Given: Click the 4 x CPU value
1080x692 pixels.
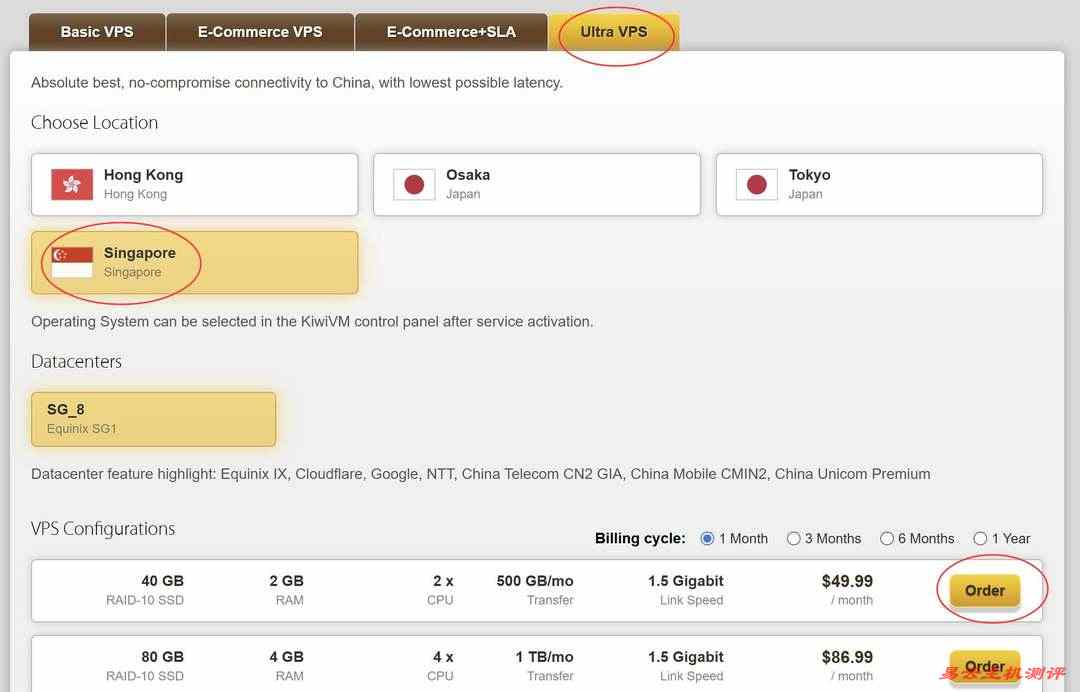Looking at the screenshot, I should pos(443,657).
